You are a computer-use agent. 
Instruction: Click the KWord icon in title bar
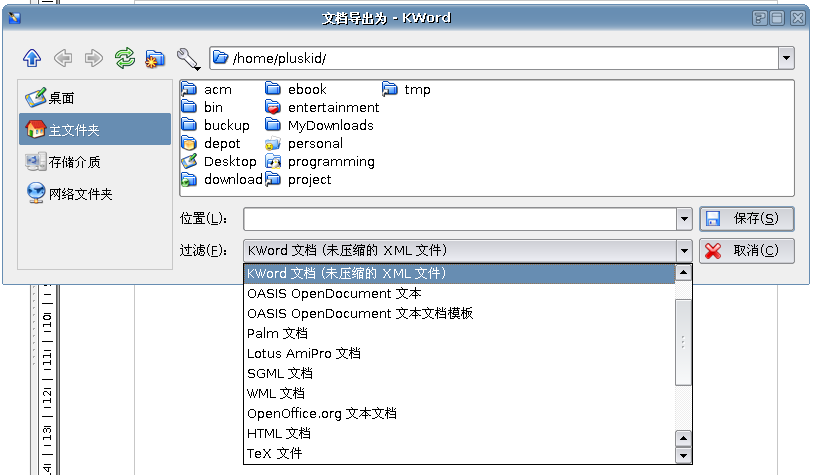[x=15, y=18]
